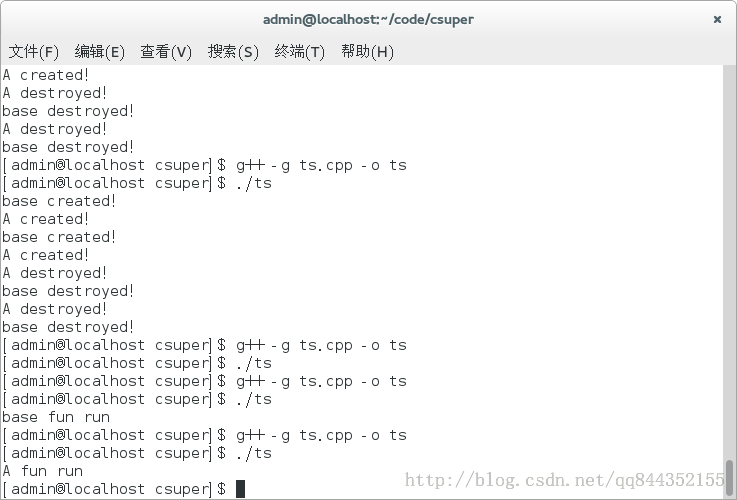Click the ./ts command directly above "base fun run"

(254, 399)
